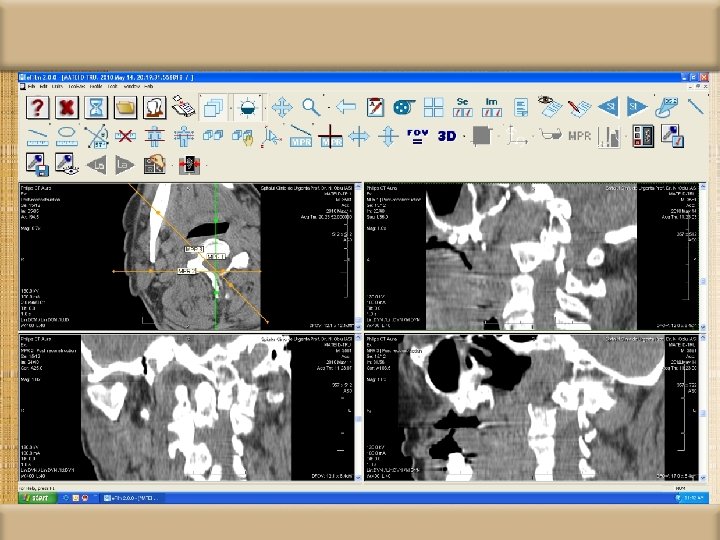Flip image vertically with up-down arrows icon
The width and height of the screenshot is (720, 540).
388,136
